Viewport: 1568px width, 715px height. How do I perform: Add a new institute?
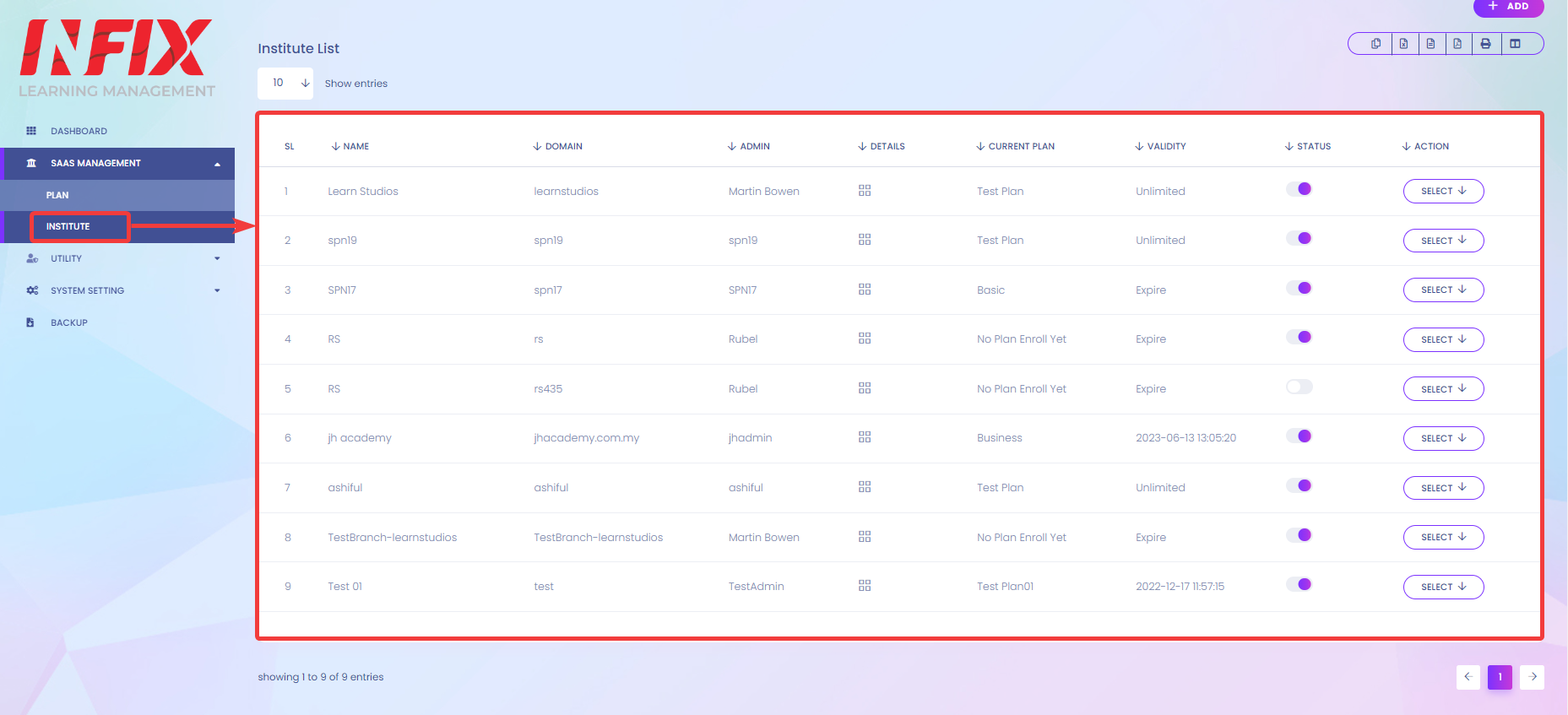coord(1508,7)
